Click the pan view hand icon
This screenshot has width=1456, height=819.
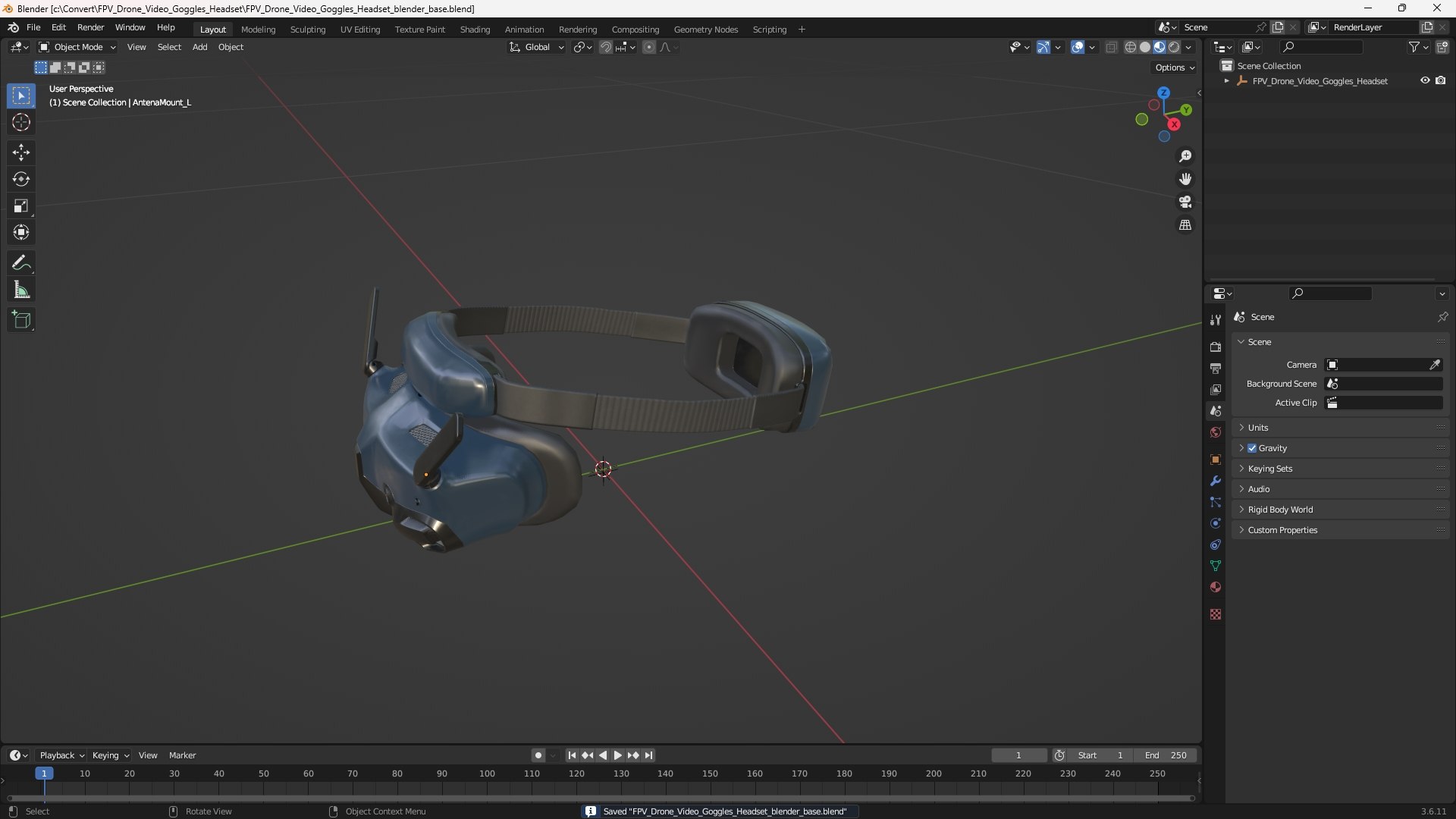1185,179
